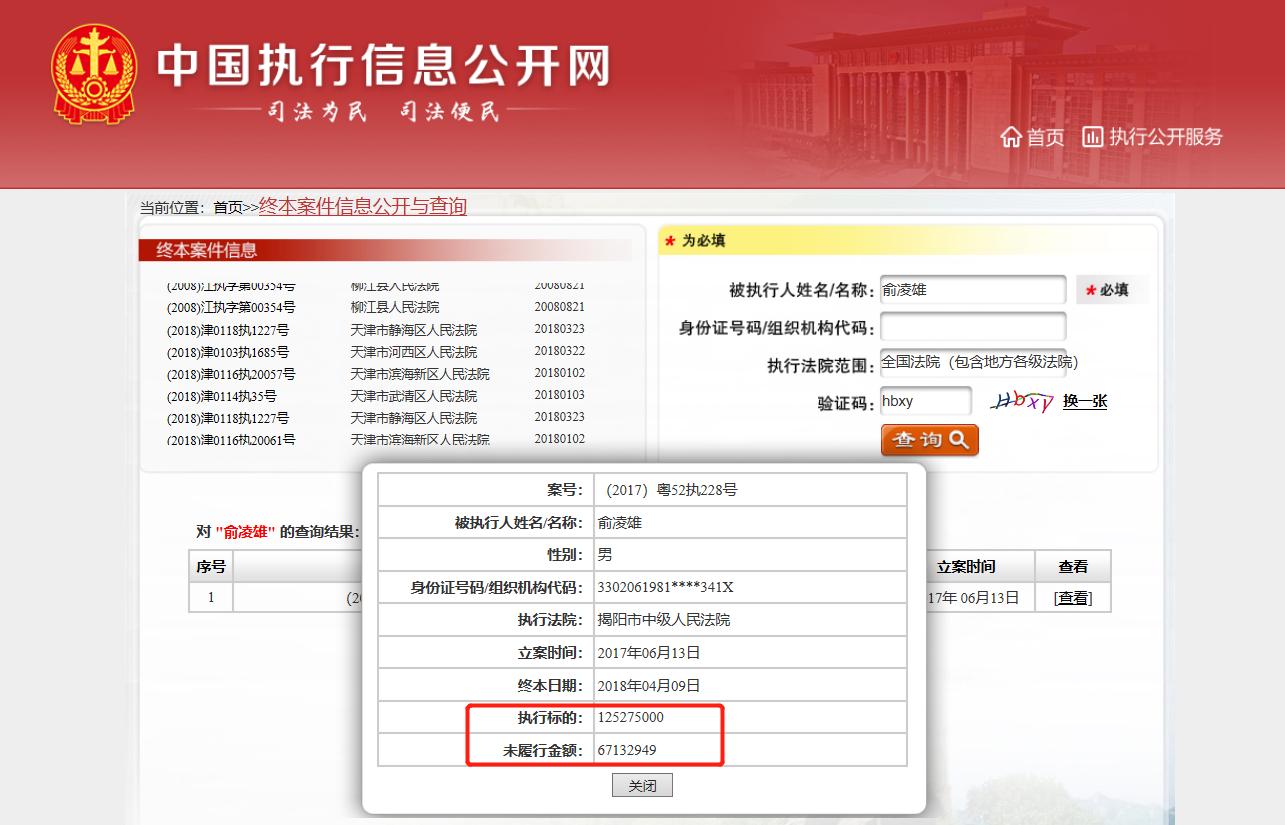
Task: Open the [查看] link in results row
Action: tap(1071, 597)
